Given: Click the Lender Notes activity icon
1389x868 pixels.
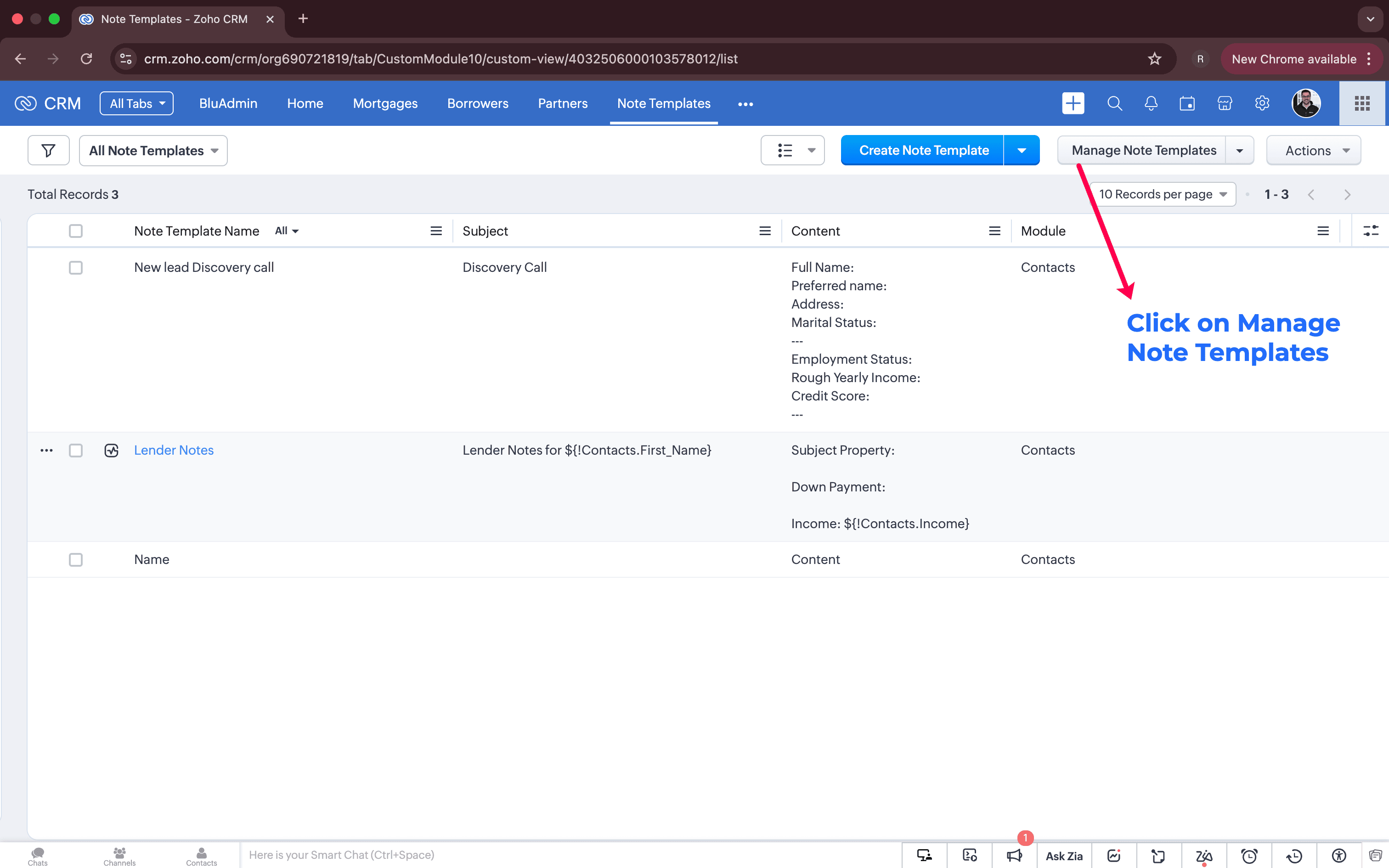Looking at the screenshot, I should [x=111, y=451].
